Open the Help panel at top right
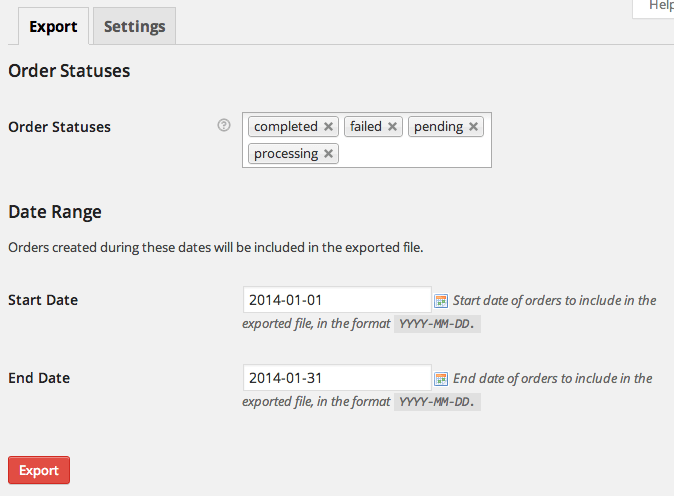 click(x=660, y=6)
